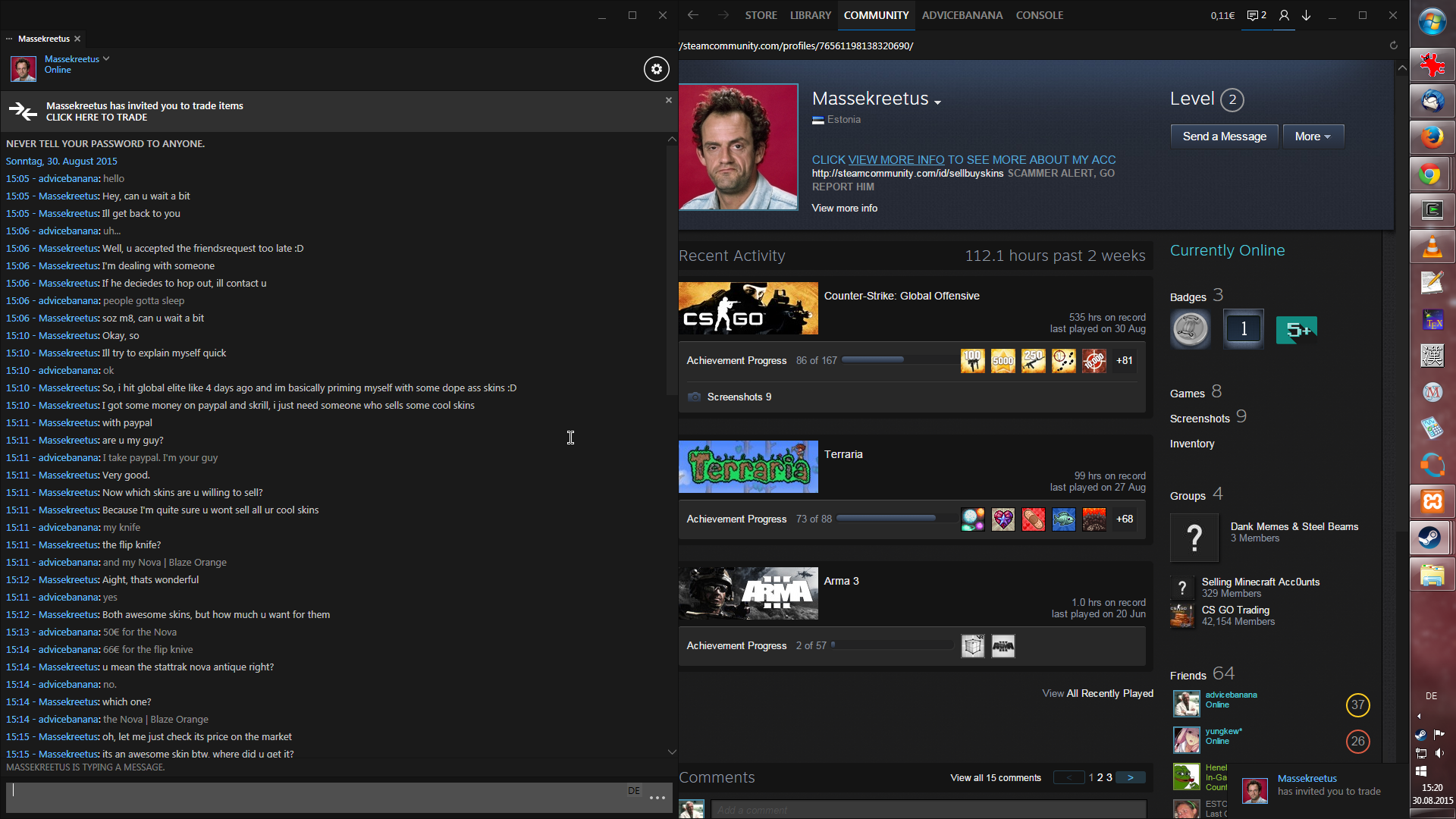The width and height of the screenshot is (1456, 819).
Task: Open View All Recently Played link
Action: point(1097,693)
